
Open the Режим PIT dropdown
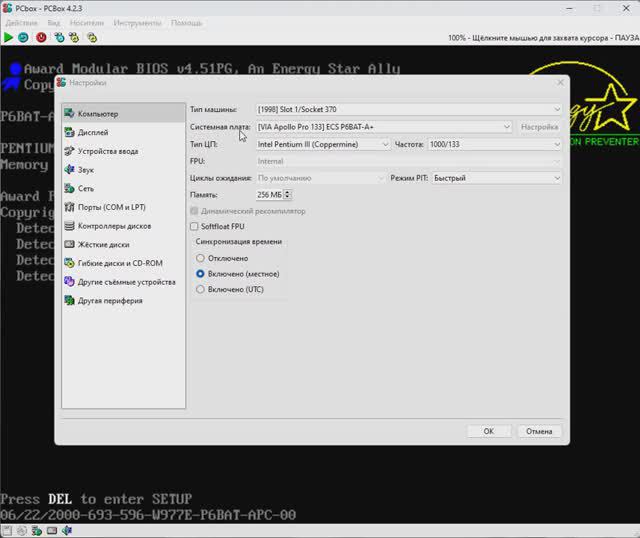(496, 178)
